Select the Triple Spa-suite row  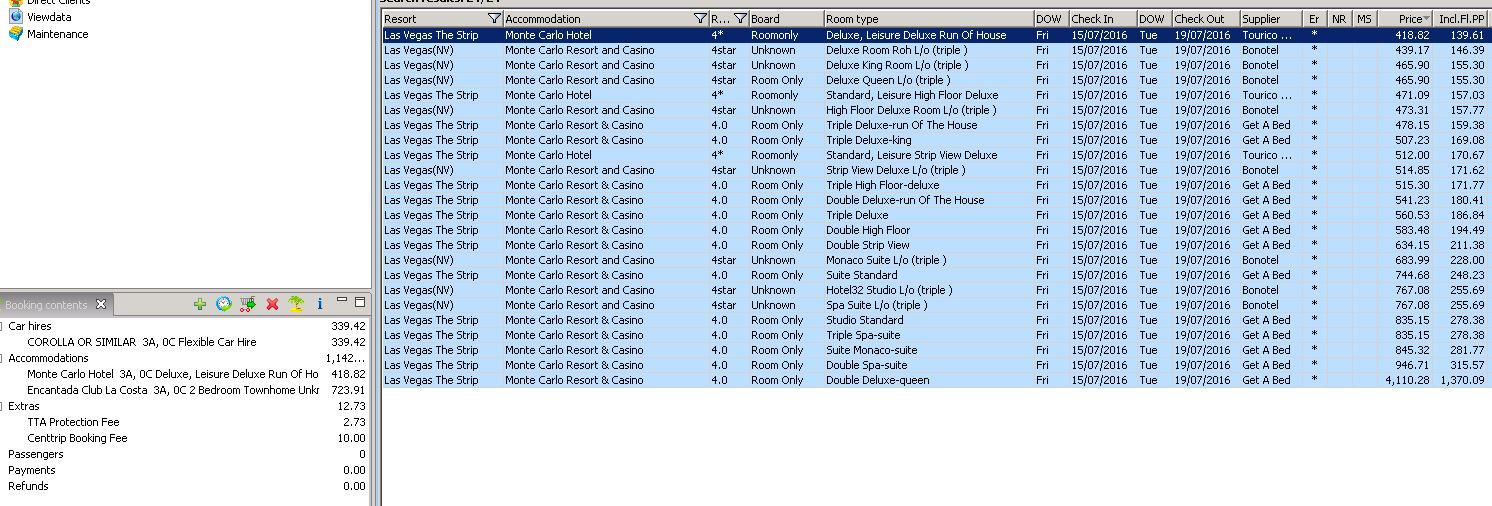click(x=937, y=335)
